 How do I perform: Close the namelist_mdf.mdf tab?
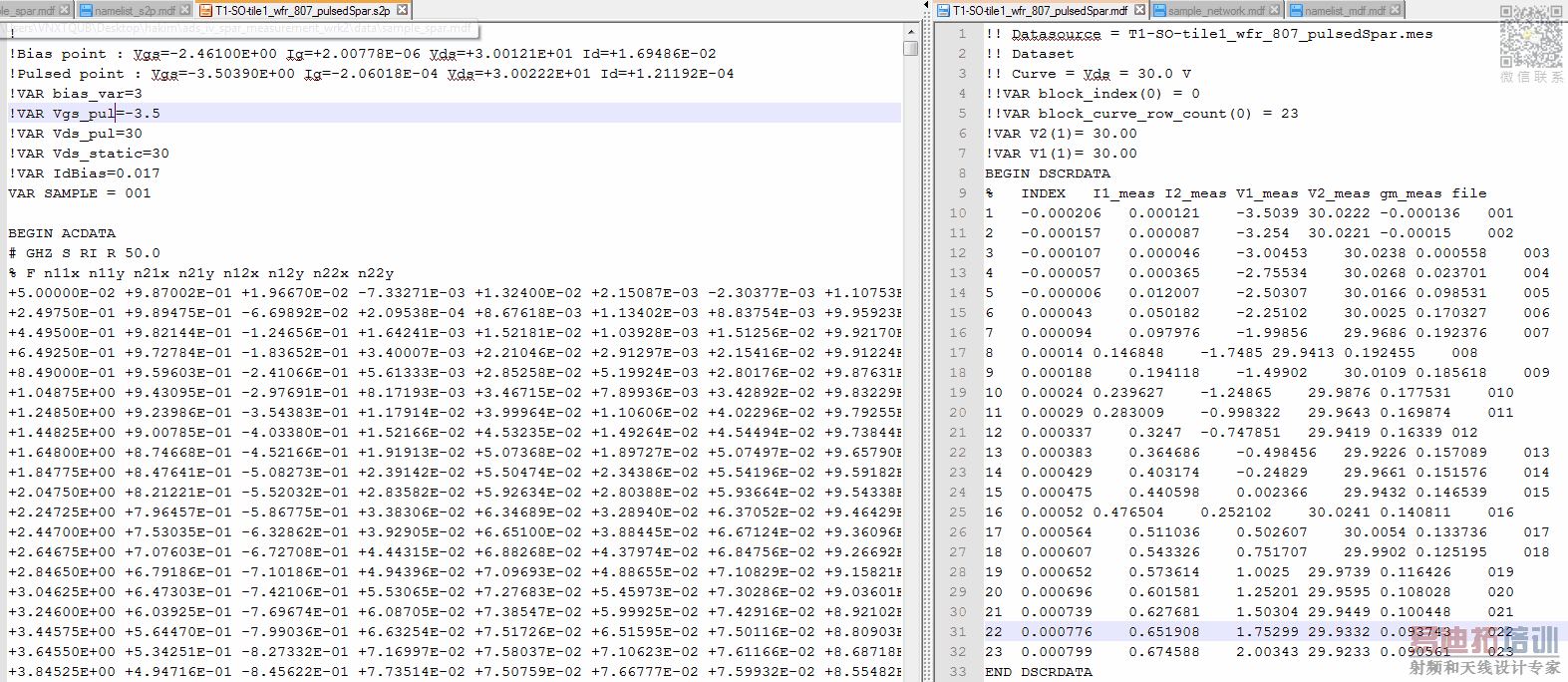(1396, 10)
